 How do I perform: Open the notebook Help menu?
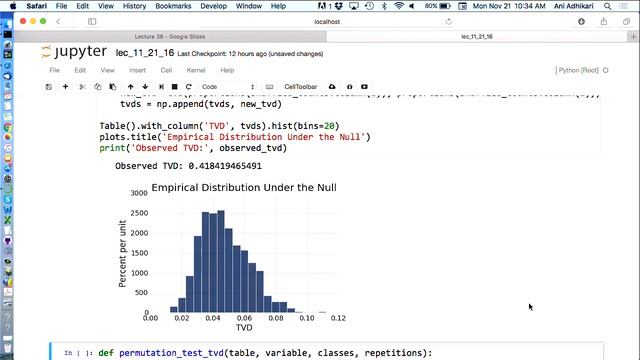pyautogui.click(x=227, y=70)
